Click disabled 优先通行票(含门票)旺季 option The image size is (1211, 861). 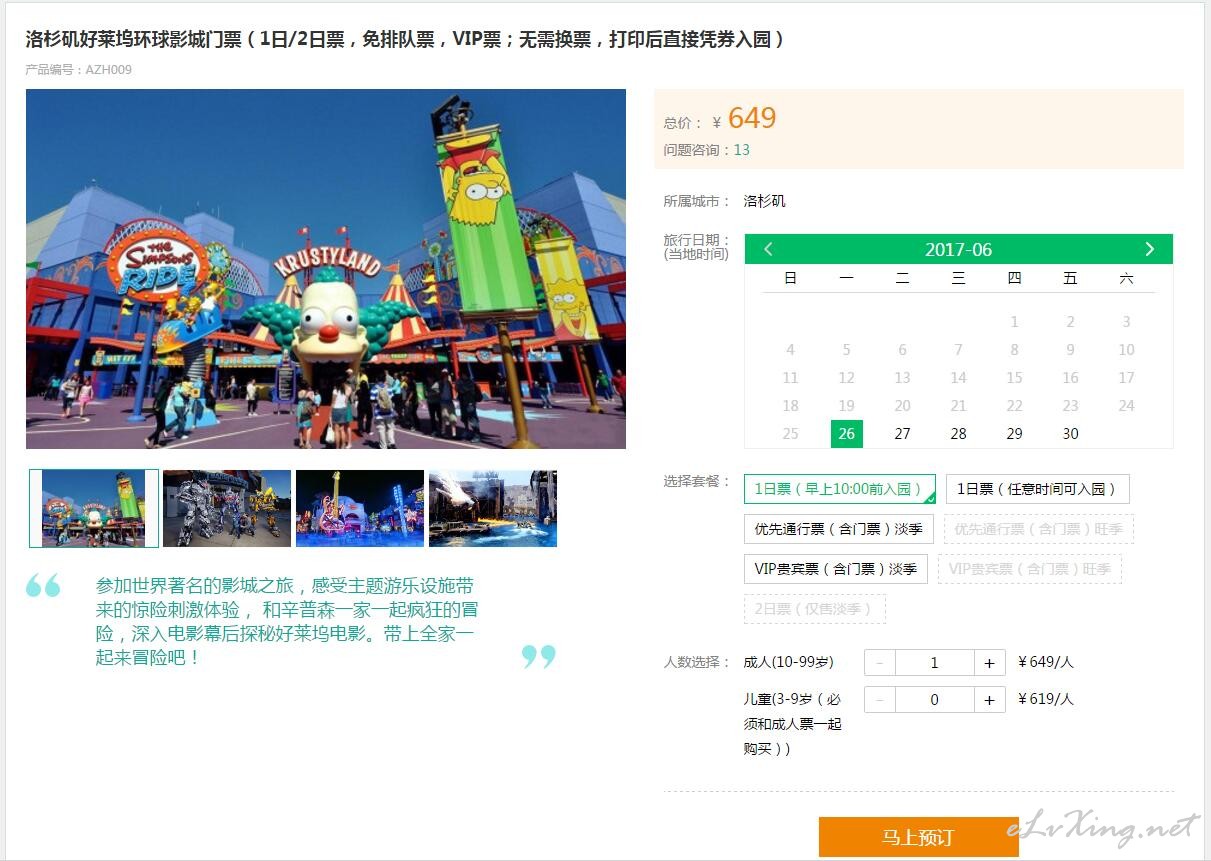pyautogui.click(x=1039, y=529)
